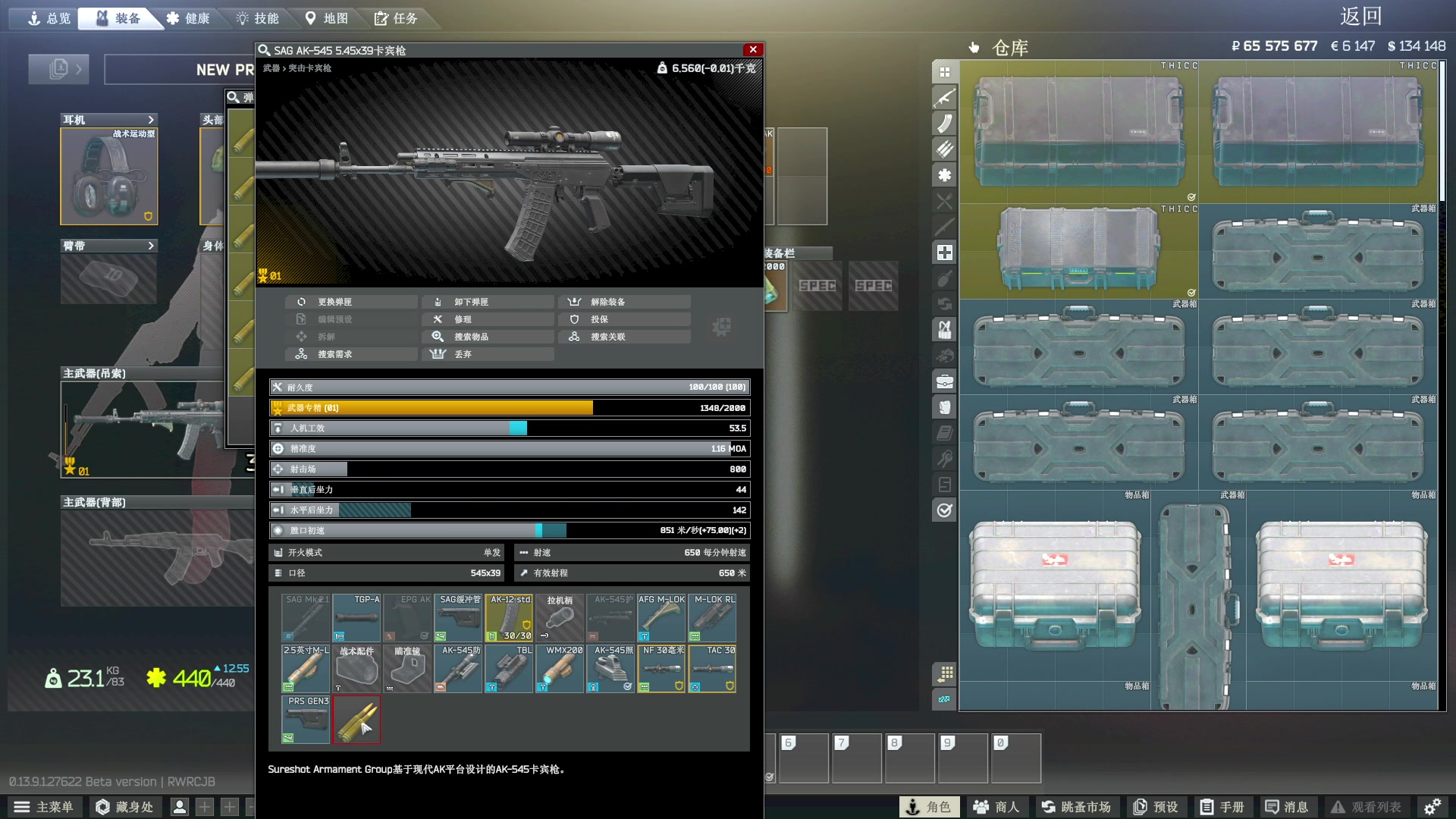Filter stash by weapons rifle icon
Viewport: 1456px width, 819px height.
(x=944, y=98)
